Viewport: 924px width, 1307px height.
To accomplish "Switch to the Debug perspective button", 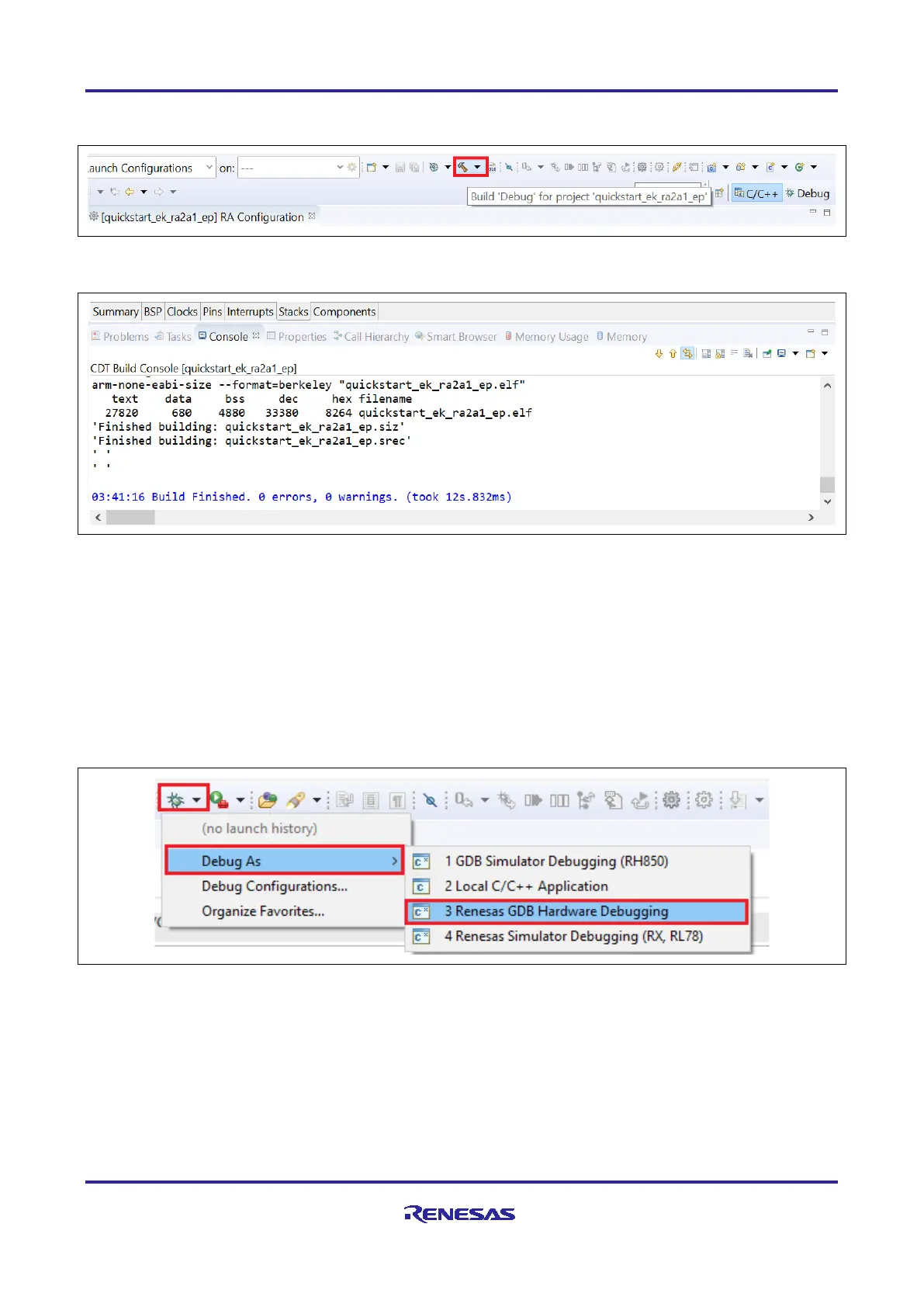I will pos(808,193).
